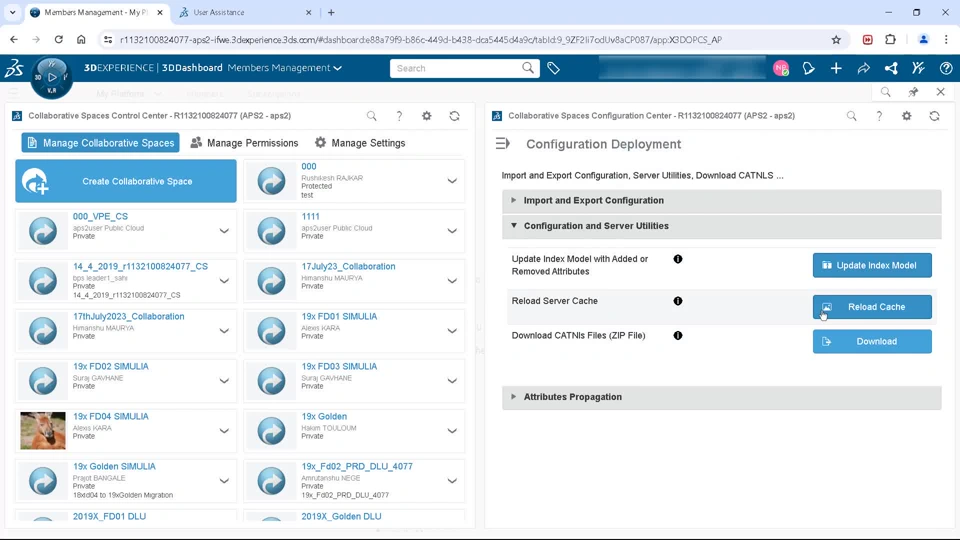The width and height of the screenshot is (960, 540).
Task: Expand options for 19x_Fd02_PRD_DLU_4077
Action: (452, 481)
